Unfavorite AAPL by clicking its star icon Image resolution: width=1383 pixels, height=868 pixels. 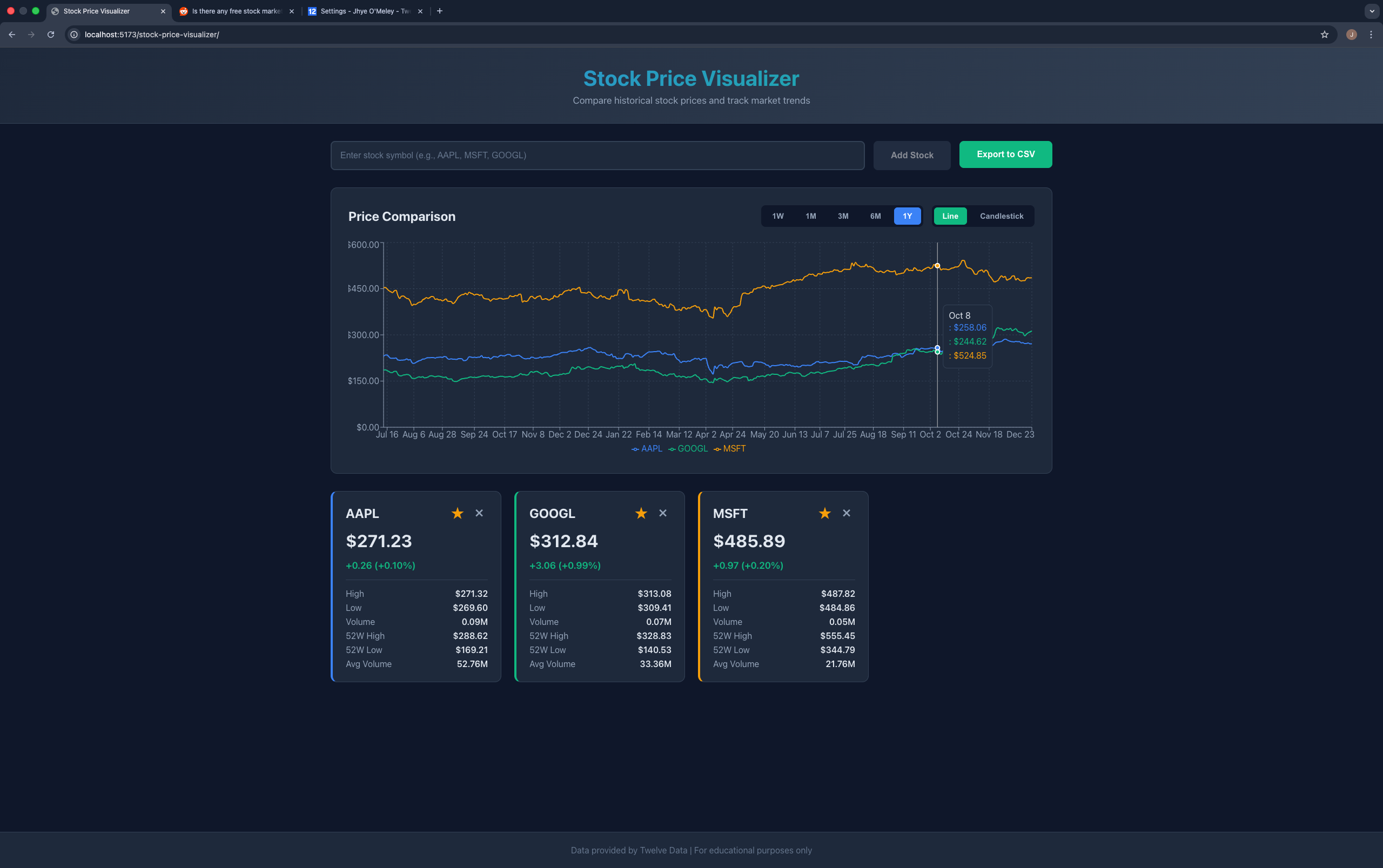457,513
